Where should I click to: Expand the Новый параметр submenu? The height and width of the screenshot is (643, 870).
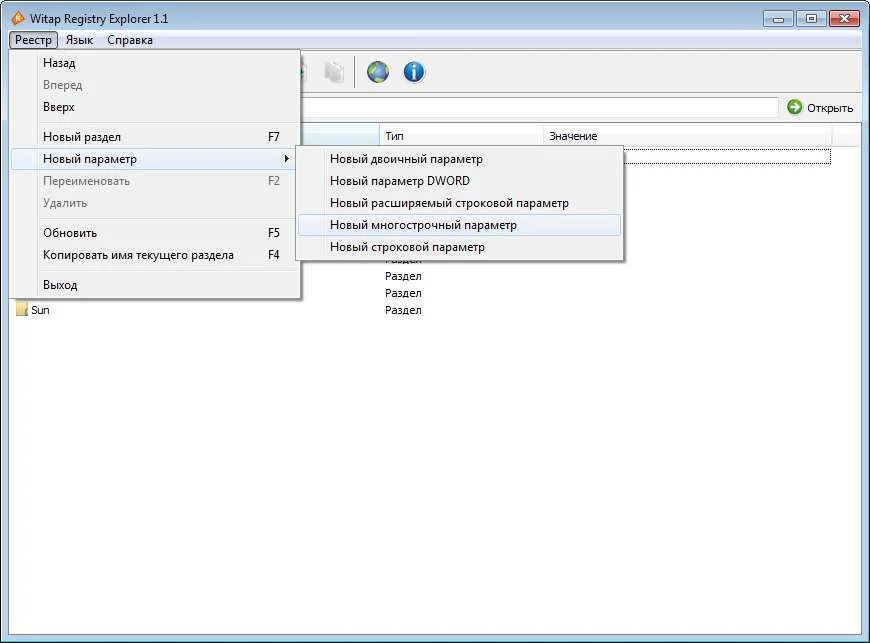pyautogui.click(x=155, y=159)
